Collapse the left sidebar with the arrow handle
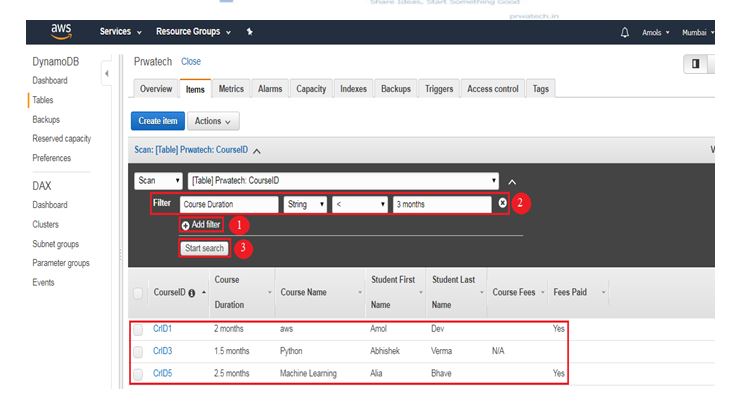 (x=106, y=73)
